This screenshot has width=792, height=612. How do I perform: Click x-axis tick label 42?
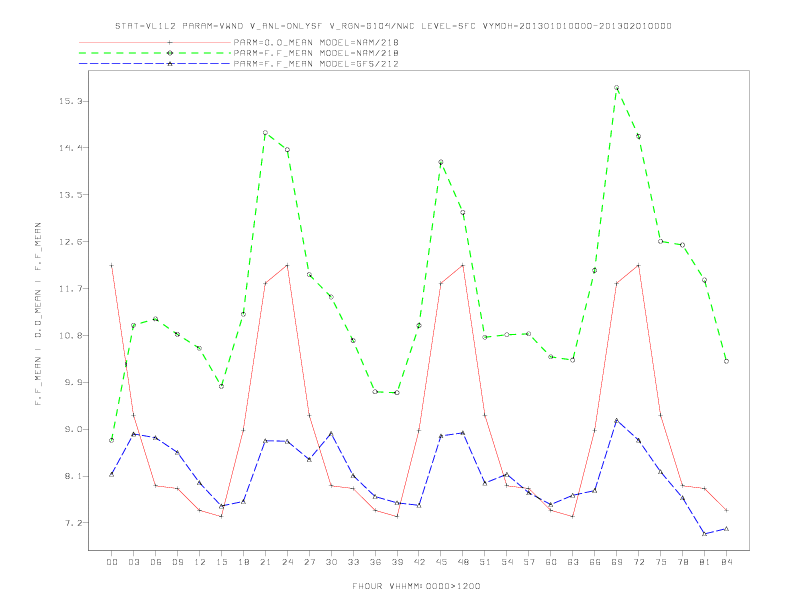point(419,562)
